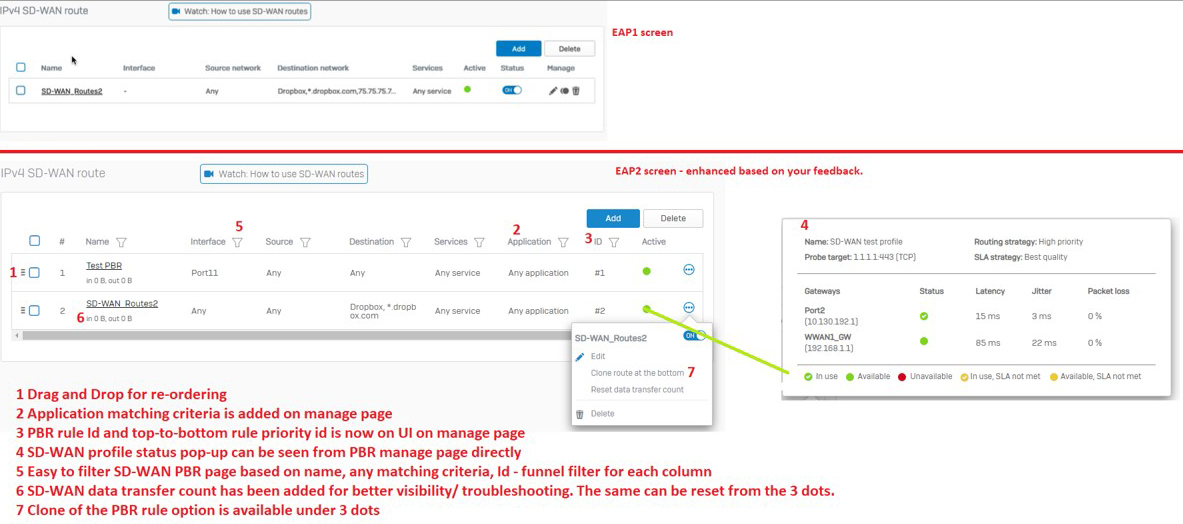Click the Name column funnel filter icon
The image size is (1183, 524).
tap(121, 242)
